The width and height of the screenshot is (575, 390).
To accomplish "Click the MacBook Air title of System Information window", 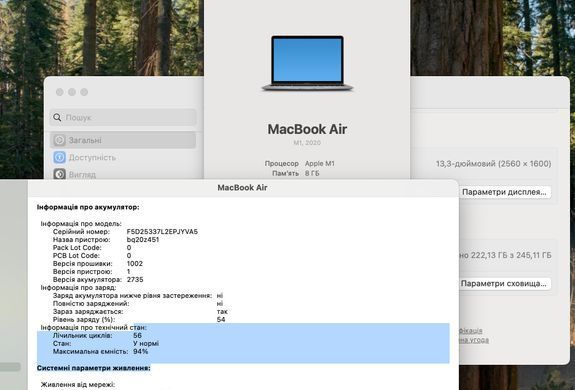I will point(242,188).
